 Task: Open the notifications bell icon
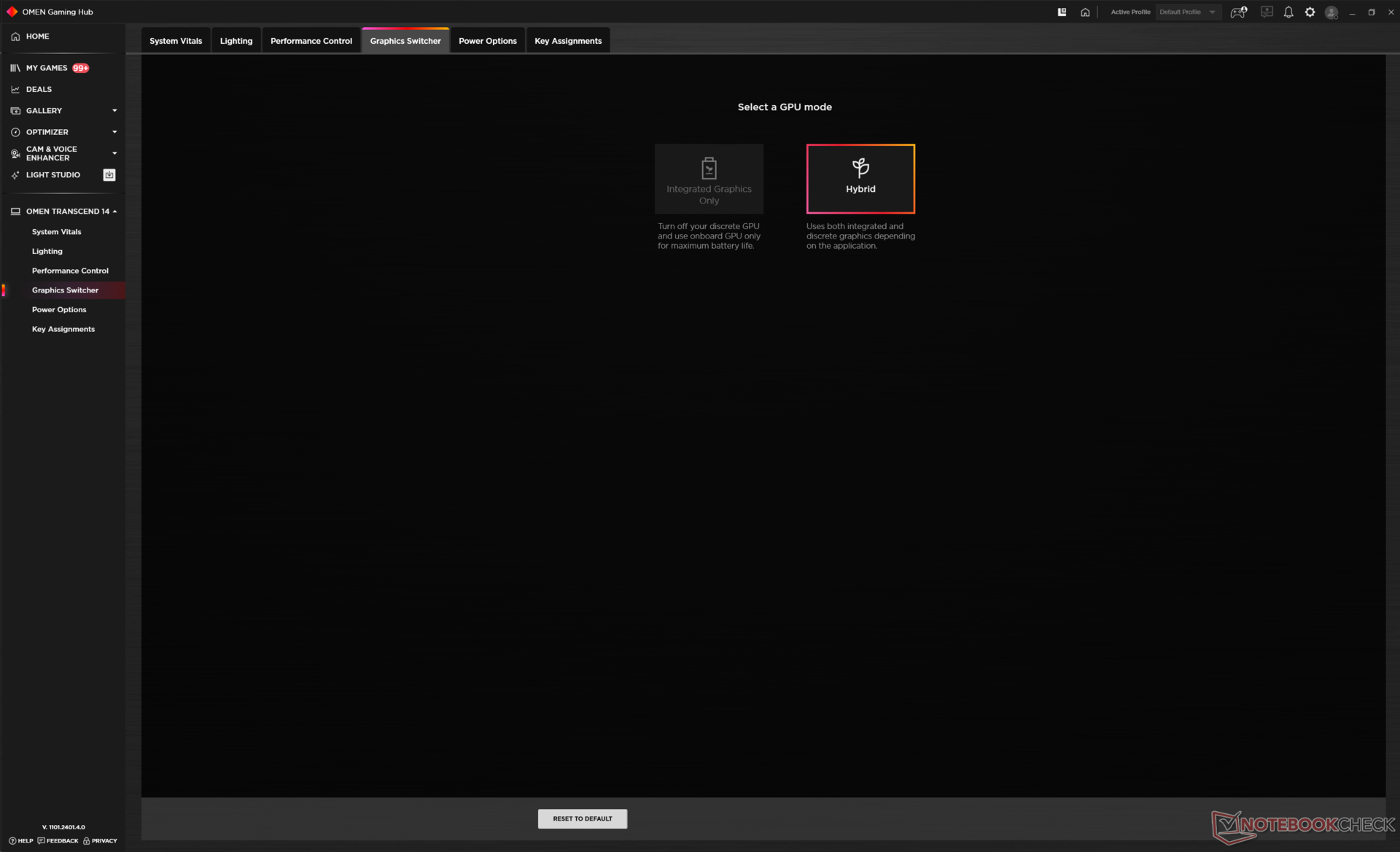1288,12
